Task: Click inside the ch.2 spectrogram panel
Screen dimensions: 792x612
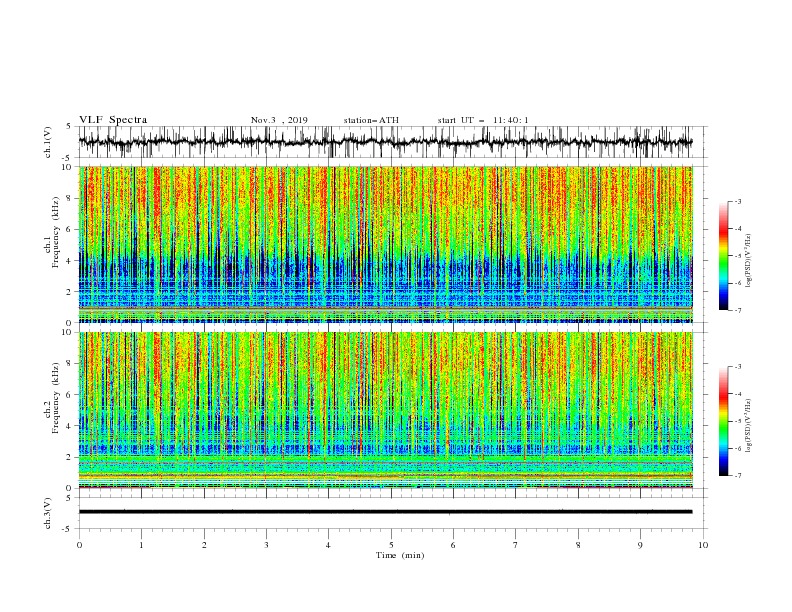Action: click(x=385, y=410)
